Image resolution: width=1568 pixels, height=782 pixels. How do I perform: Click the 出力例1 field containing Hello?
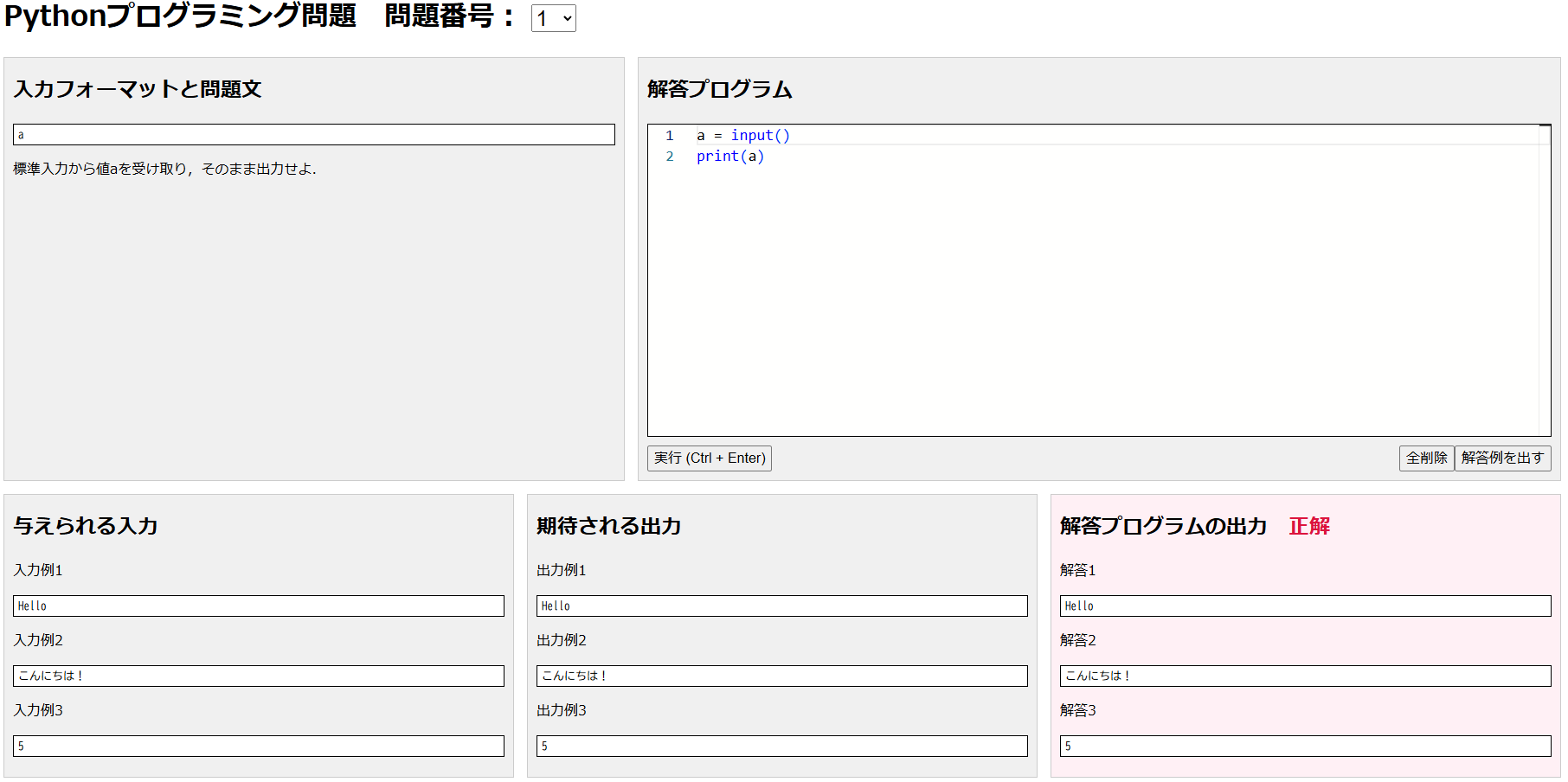pos(782,606)
